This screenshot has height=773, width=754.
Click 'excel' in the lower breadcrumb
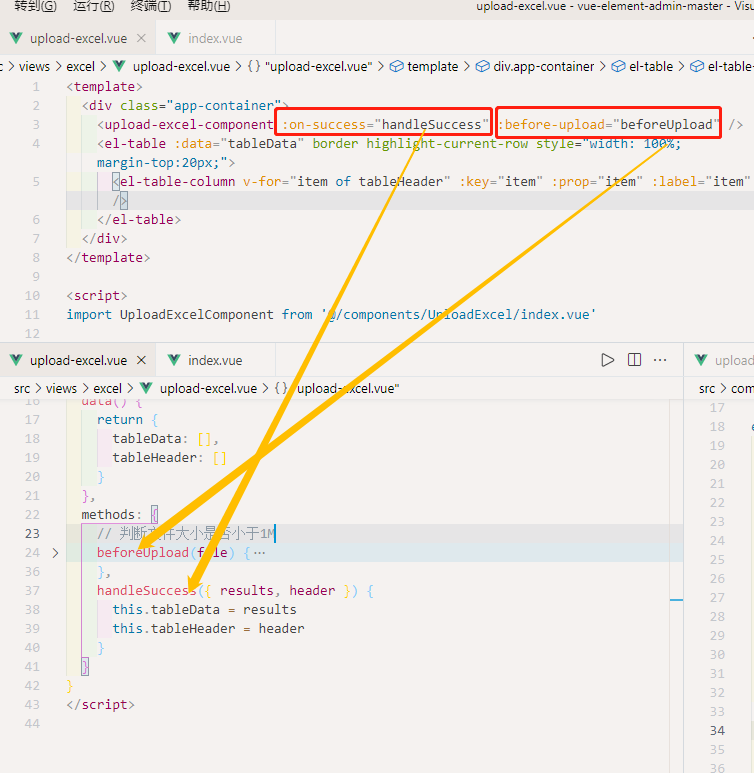(x=108, y=388)
